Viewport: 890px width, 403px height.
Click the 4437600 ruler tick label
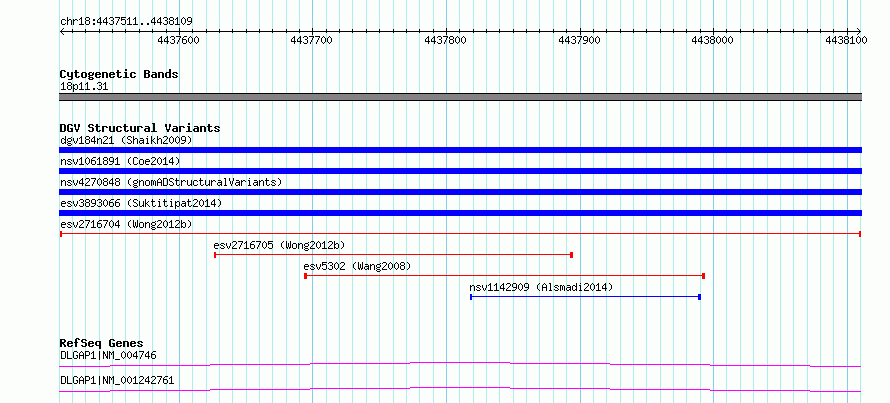(178, 41)
